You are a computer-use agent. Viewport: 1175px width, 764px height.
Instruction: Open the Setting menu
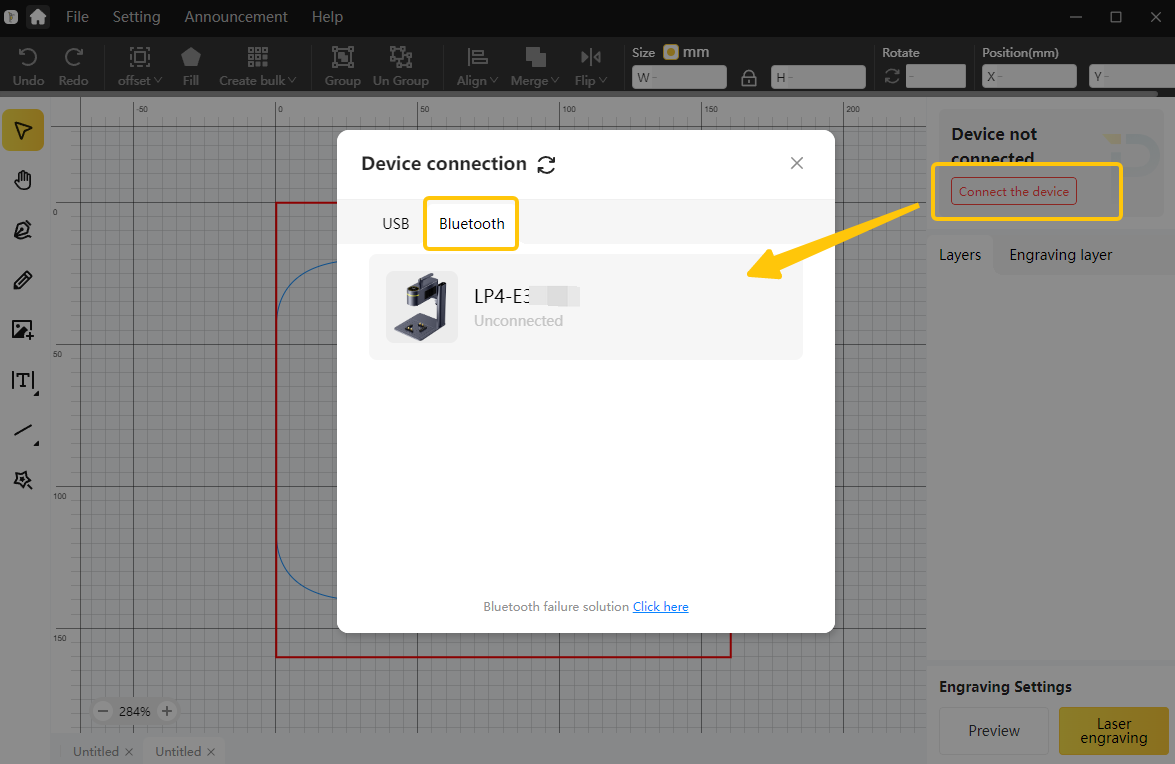[x=136, y=17]
